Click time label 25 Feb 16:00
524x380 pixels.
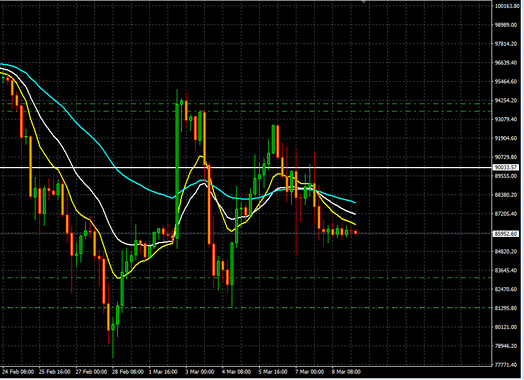pos(54,372)
